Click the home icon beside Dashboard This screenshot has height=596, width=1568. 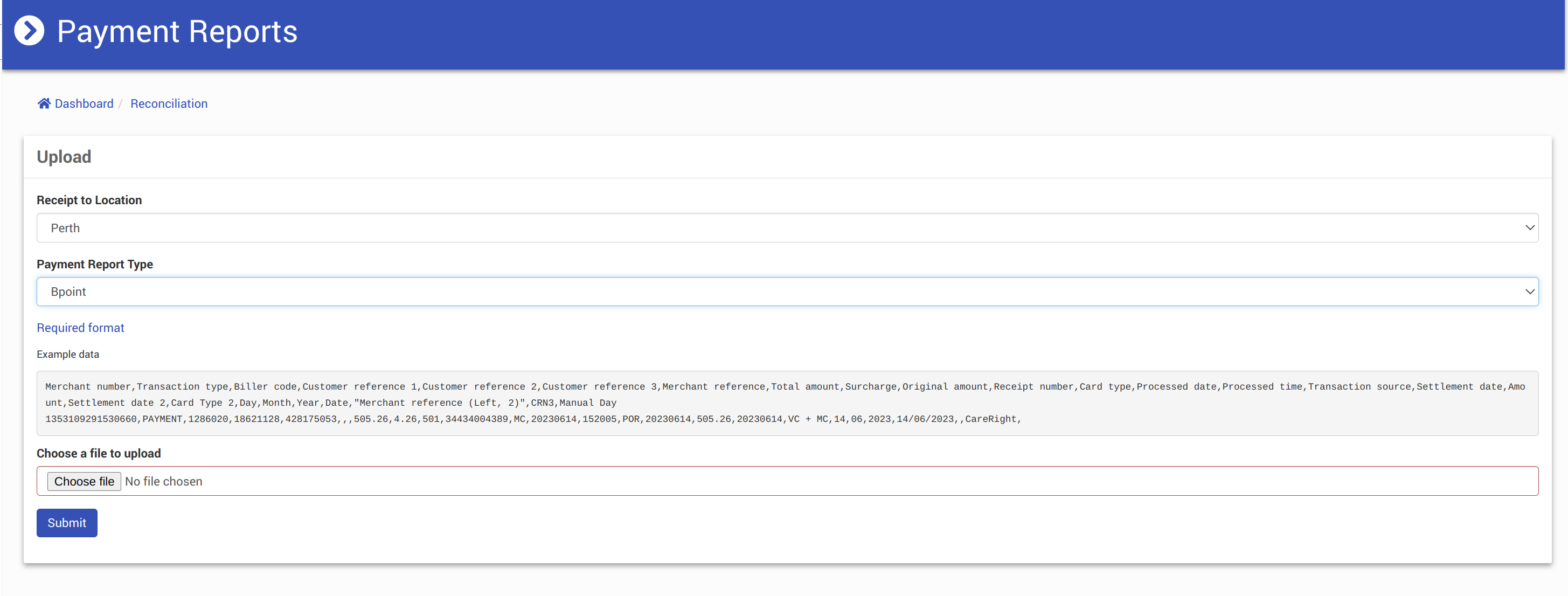coord(44,103)
